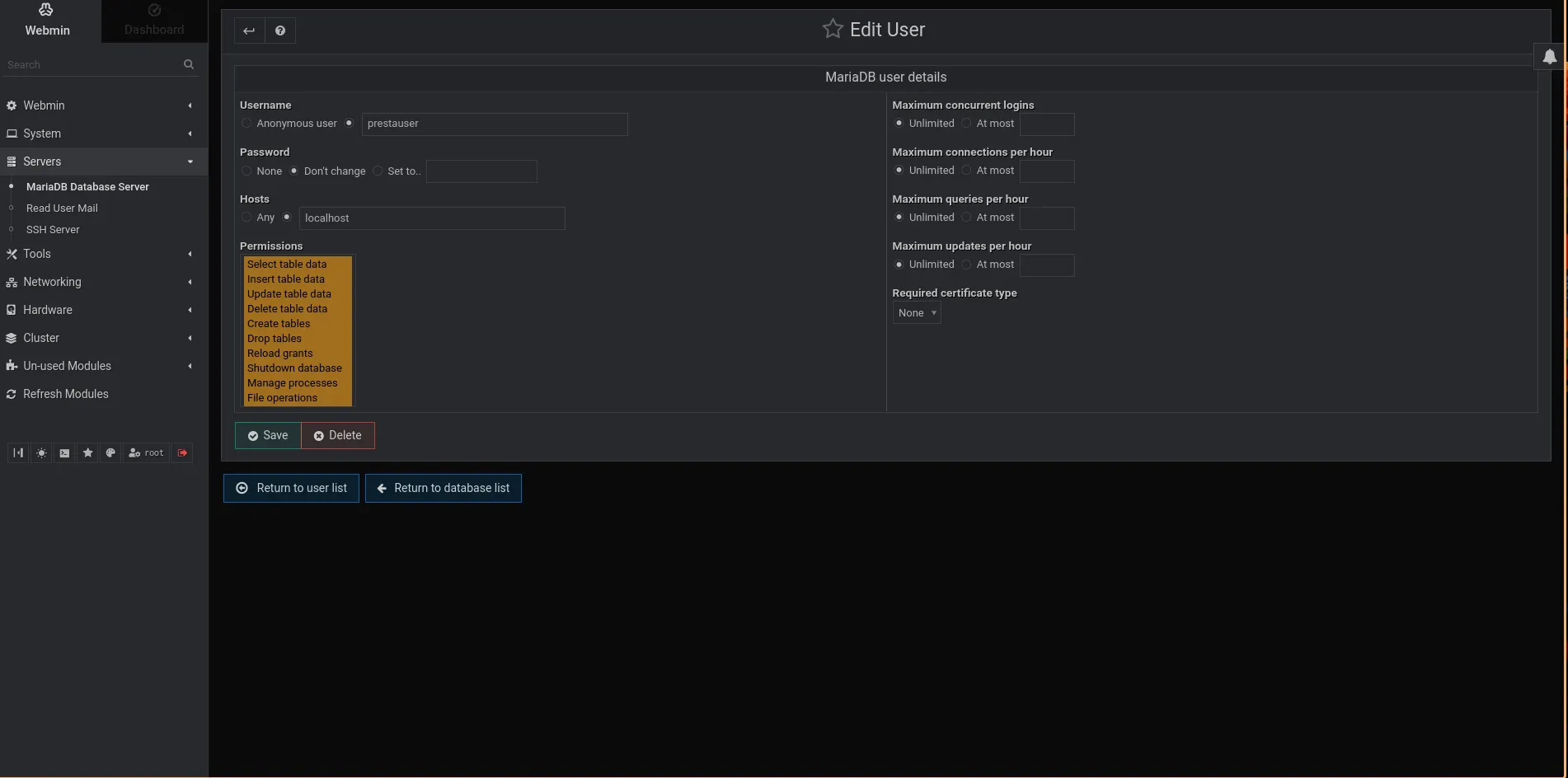This screenshot has height=778, width=1568.
Task: Select the 'File operations' permission
Action: pos(298,398)
